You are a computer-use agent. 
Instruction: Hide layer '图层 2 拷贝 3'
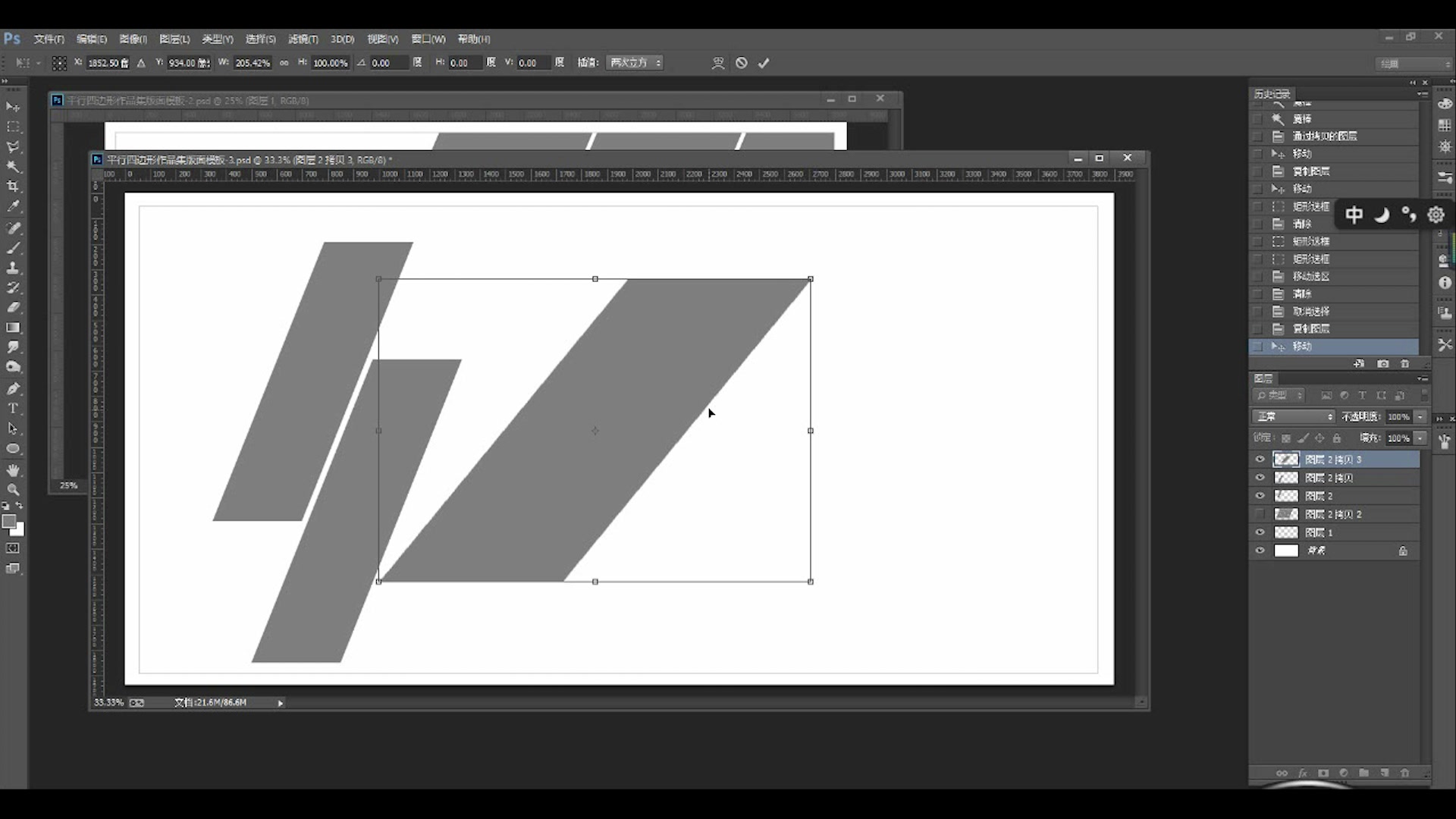point(1260,460)
